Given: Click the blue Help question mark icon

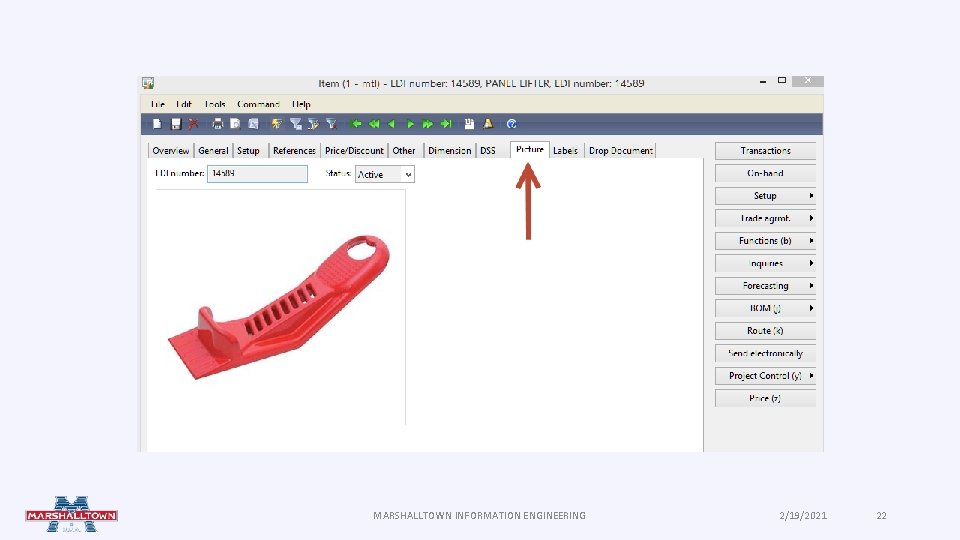Looking at the screenshot, I should pos(512,124).
